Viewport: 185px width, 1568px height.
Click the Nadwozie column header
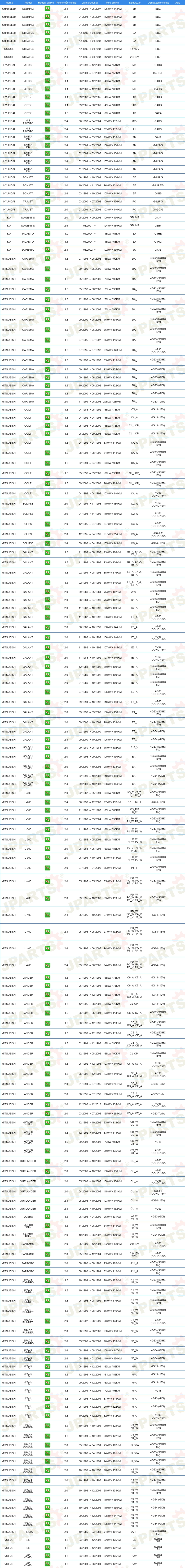(134, 2)
